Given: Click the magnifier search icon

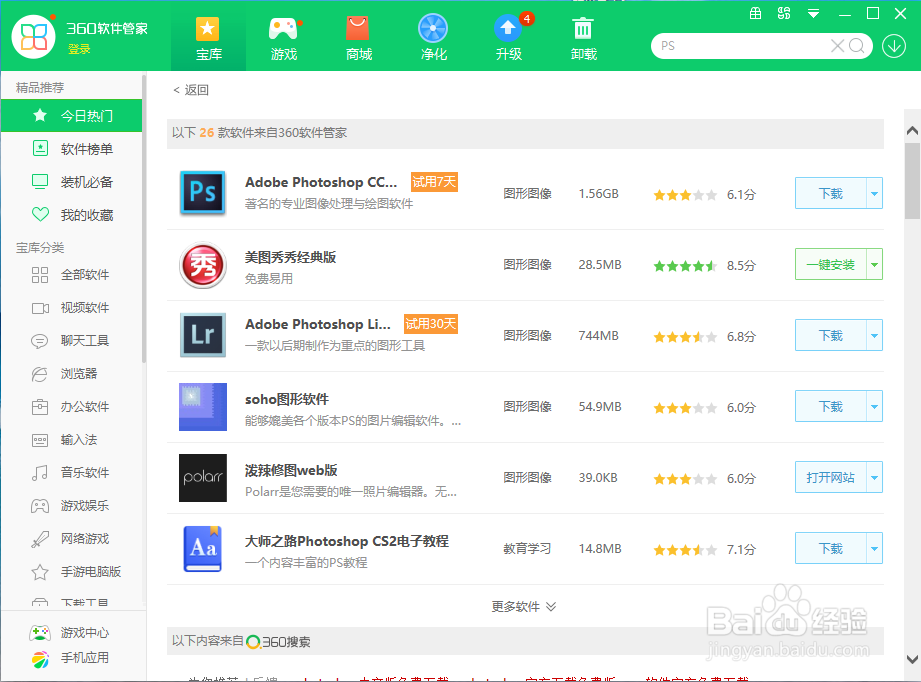Looking at the screenshot, I should [x=857, y=46].
